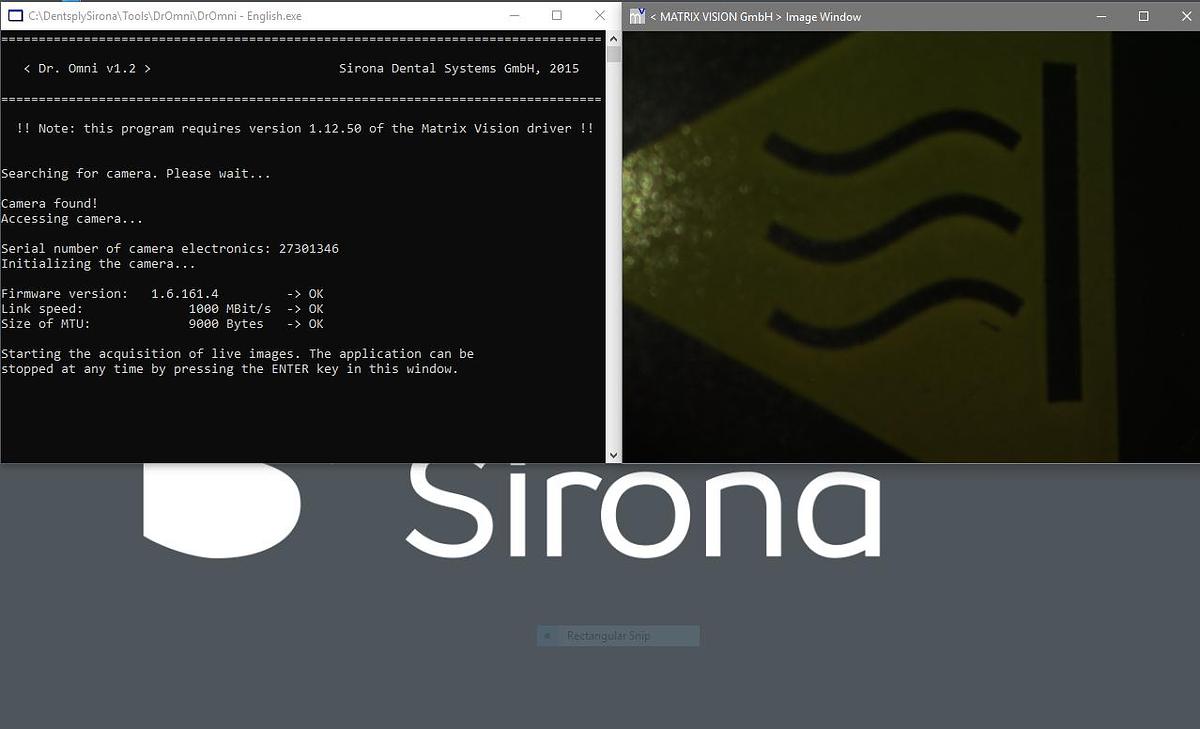Minimize the DrOmni console window

pyautogui.click(x=514, y=16)
